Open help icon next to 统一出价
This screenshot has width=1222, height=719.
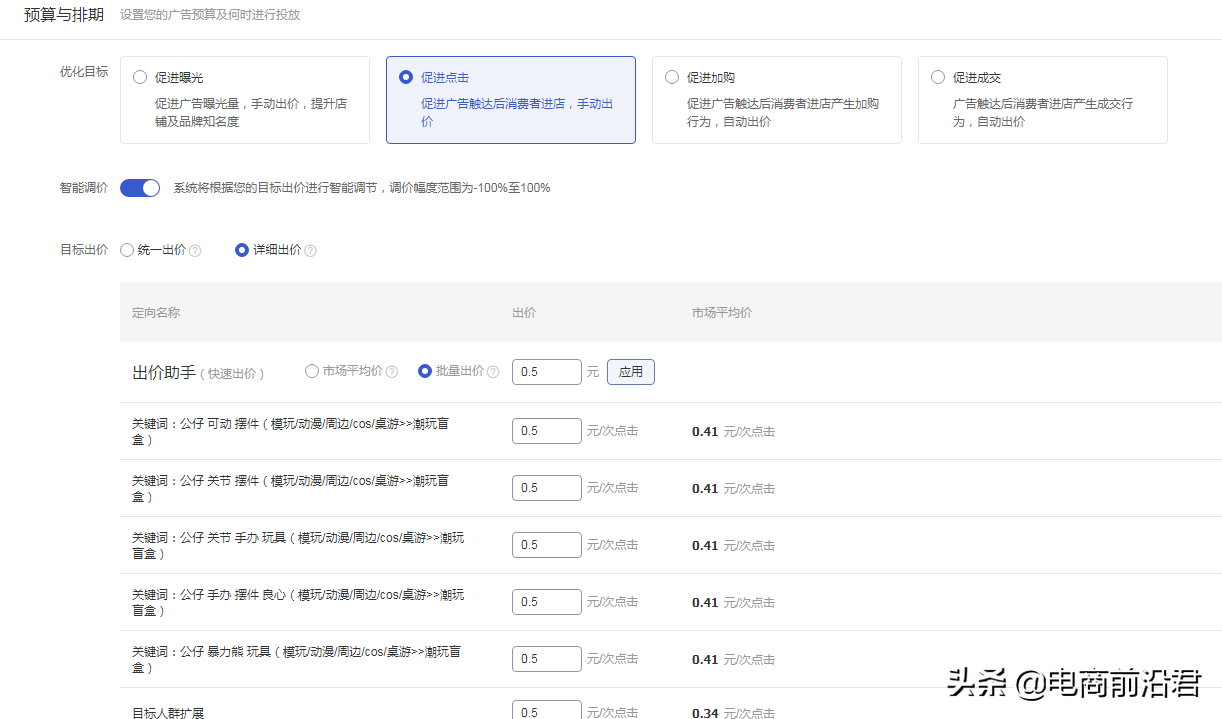point(196,251)
